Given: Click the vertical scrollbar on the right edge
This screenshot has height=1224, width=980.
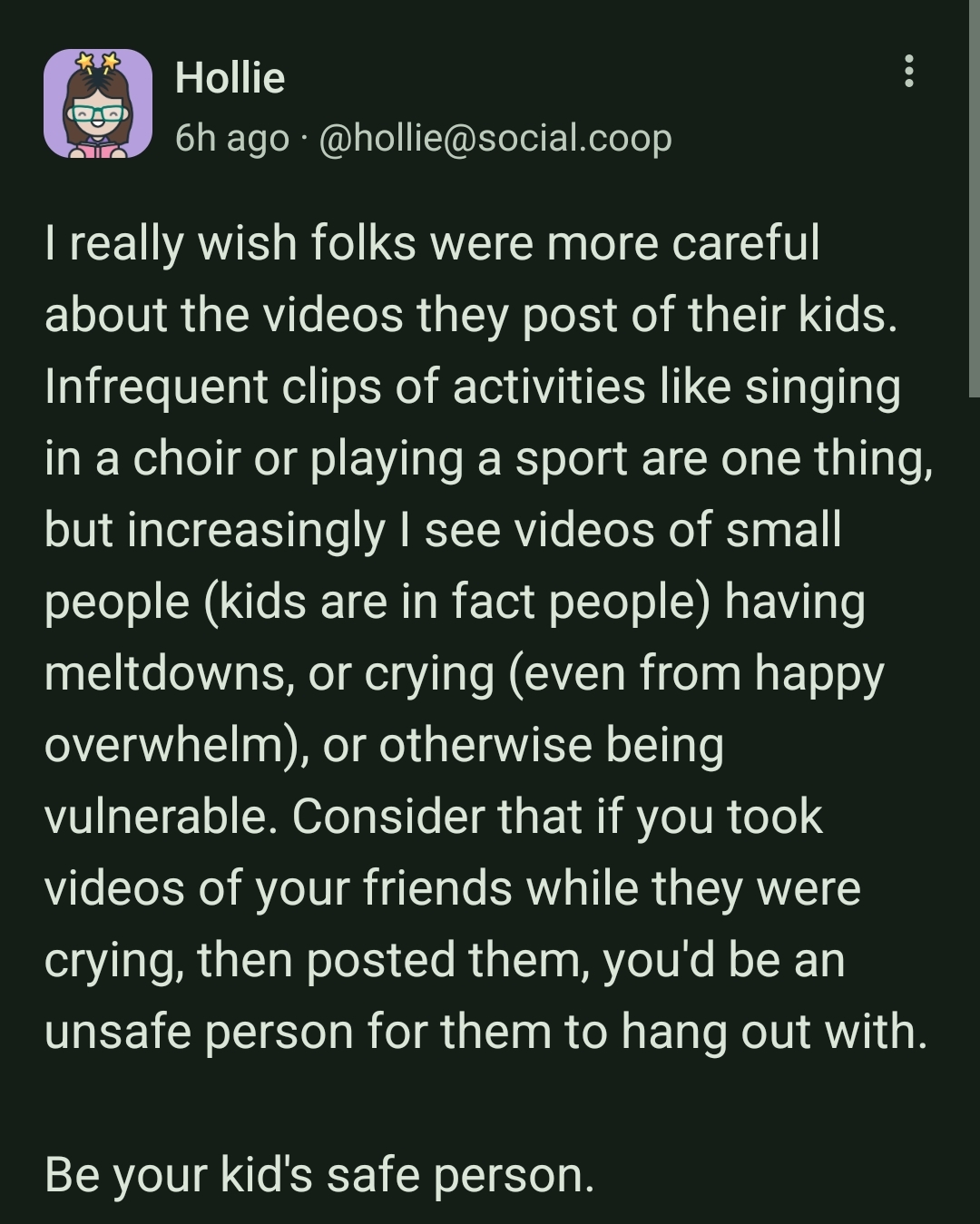Looking at the screenshot, I should pyautogui.click(x=975, y=199).
